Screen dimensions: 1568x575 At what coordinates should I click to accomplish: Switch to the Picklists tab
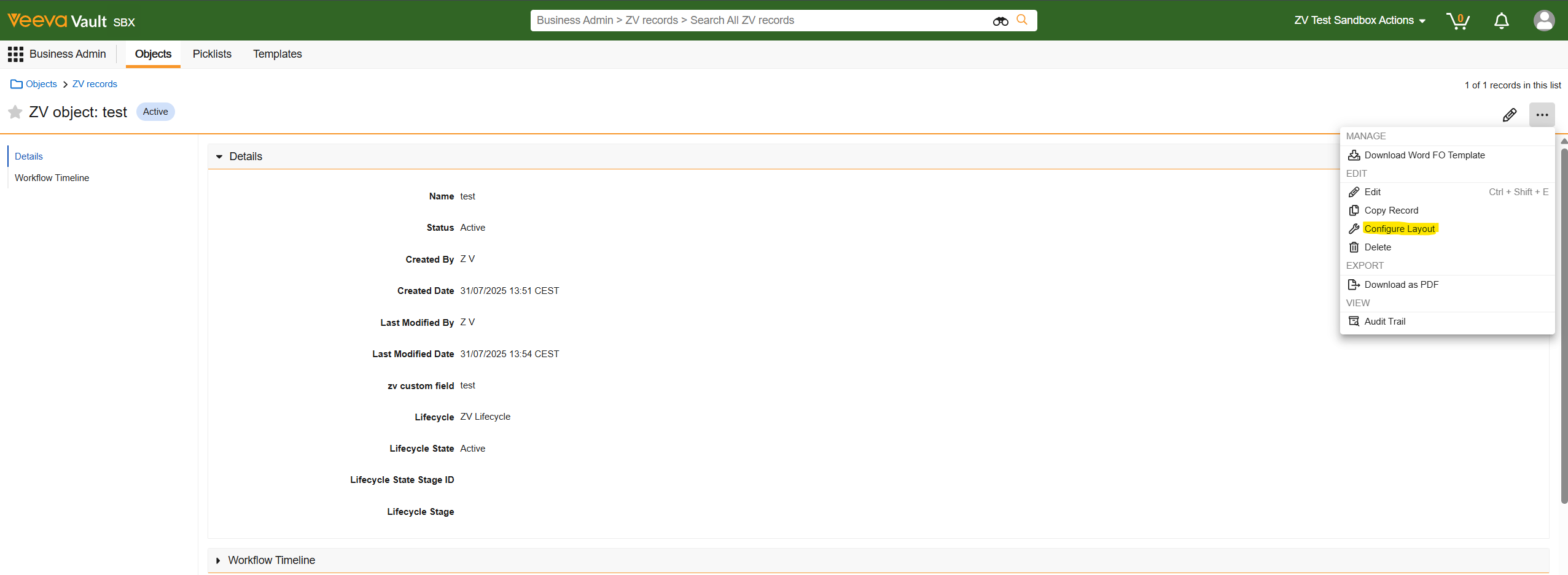(x=211, y=54)
